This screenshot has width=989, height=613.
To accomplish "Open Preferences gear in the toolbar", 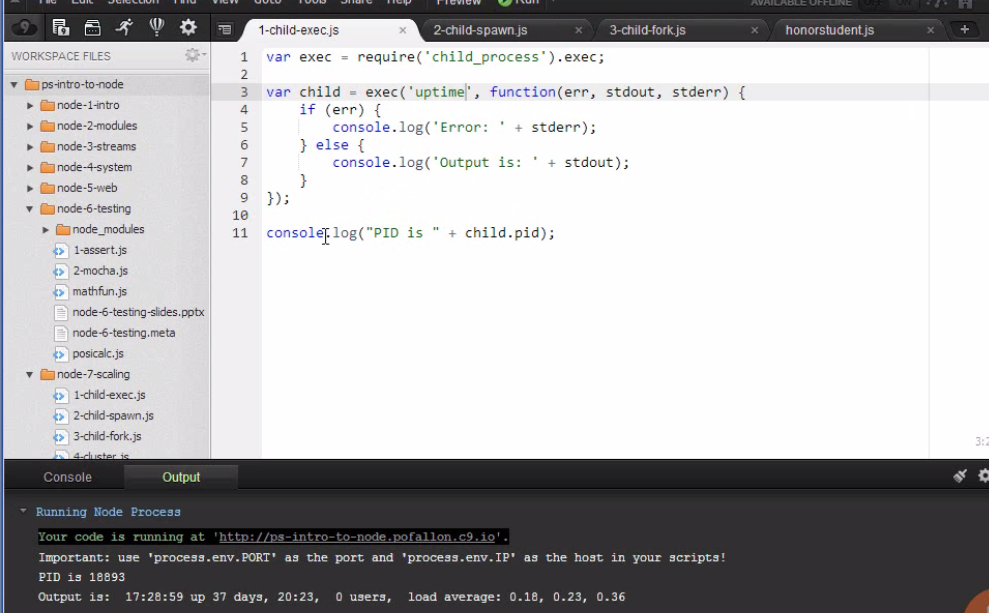I will [x=188, y=27].
